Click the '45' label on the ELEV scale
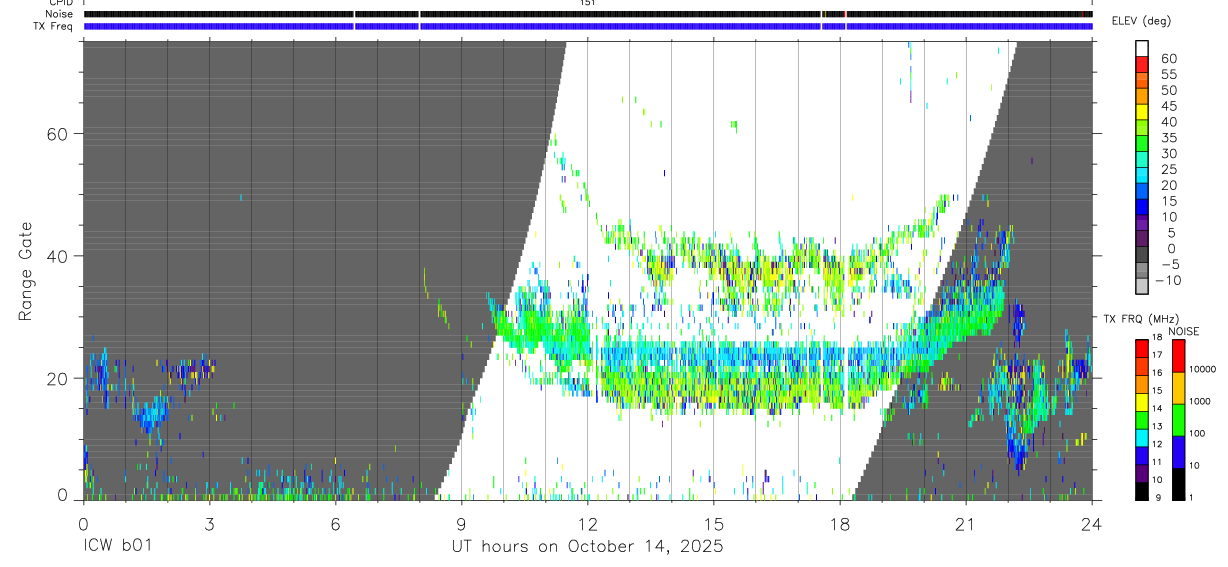The height and width of the screenshot is (567, 1228). point(1168,106)
